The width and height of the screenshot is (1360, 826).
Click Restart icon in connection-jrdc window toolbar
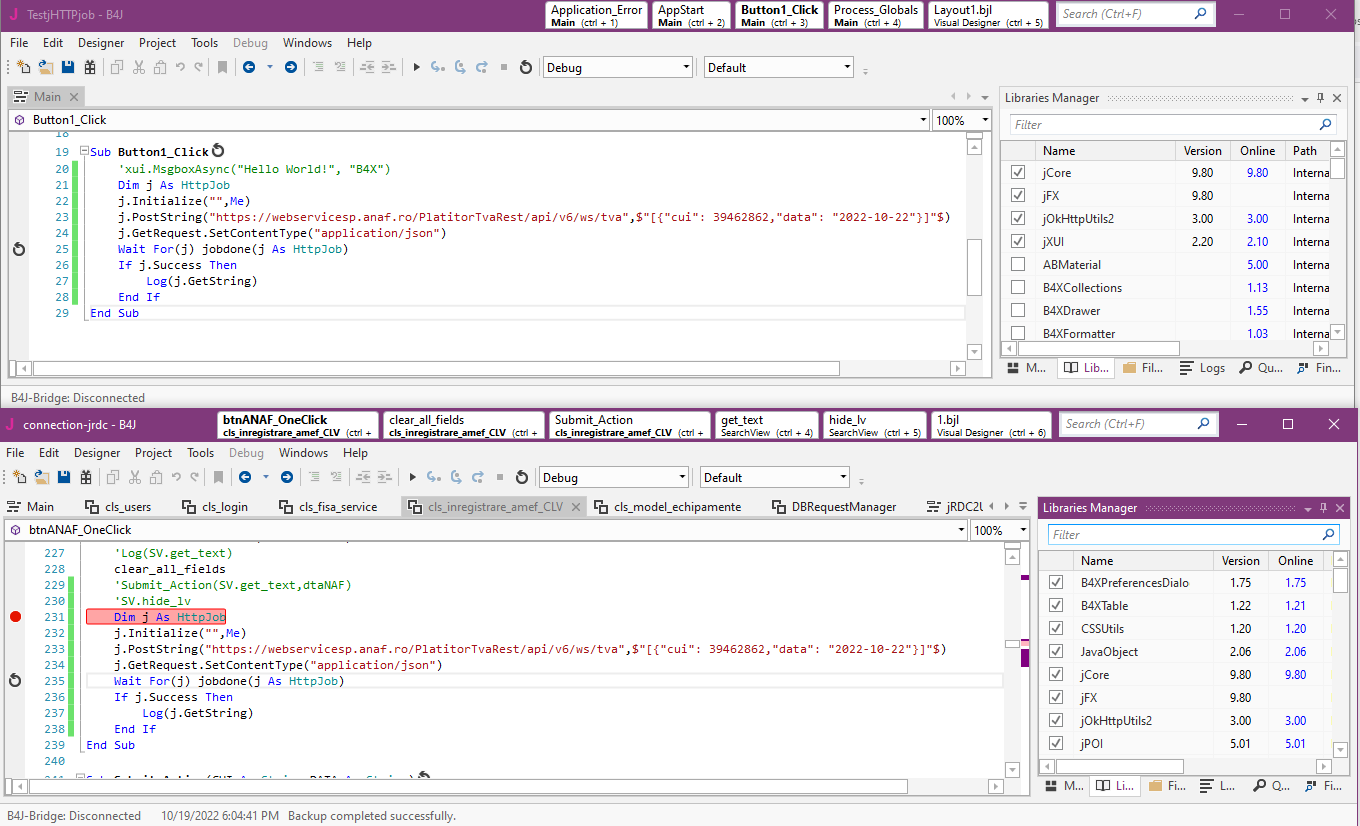(x=521, y=477)
